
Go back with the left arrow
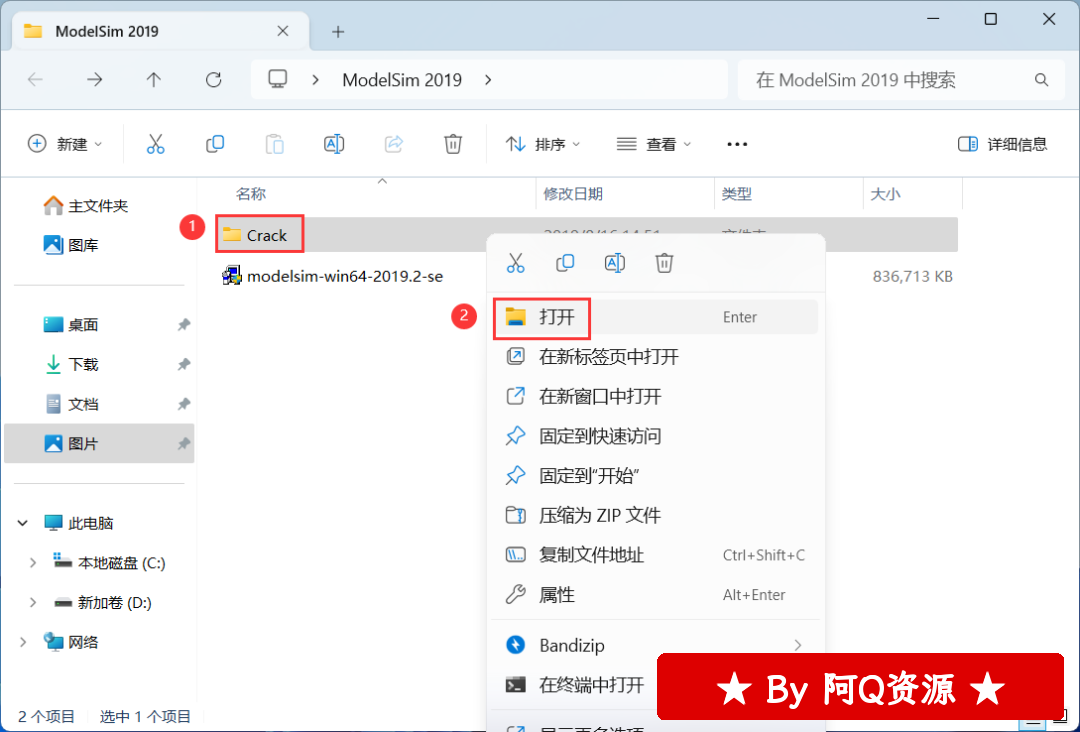35,80
